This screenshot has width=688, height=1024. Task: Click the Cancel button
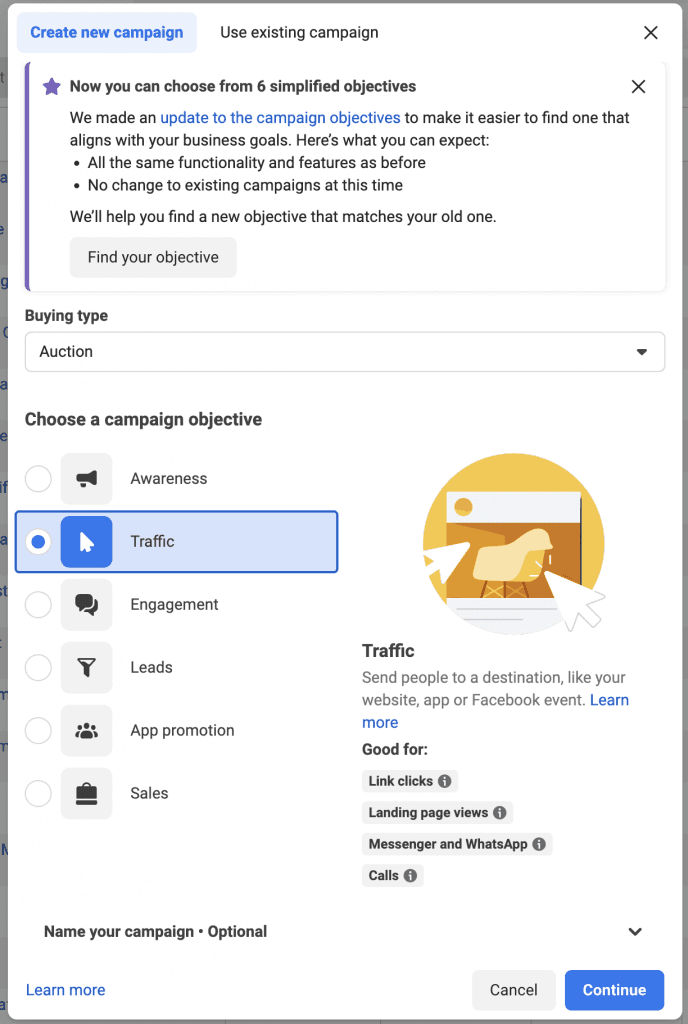point(514,990)
